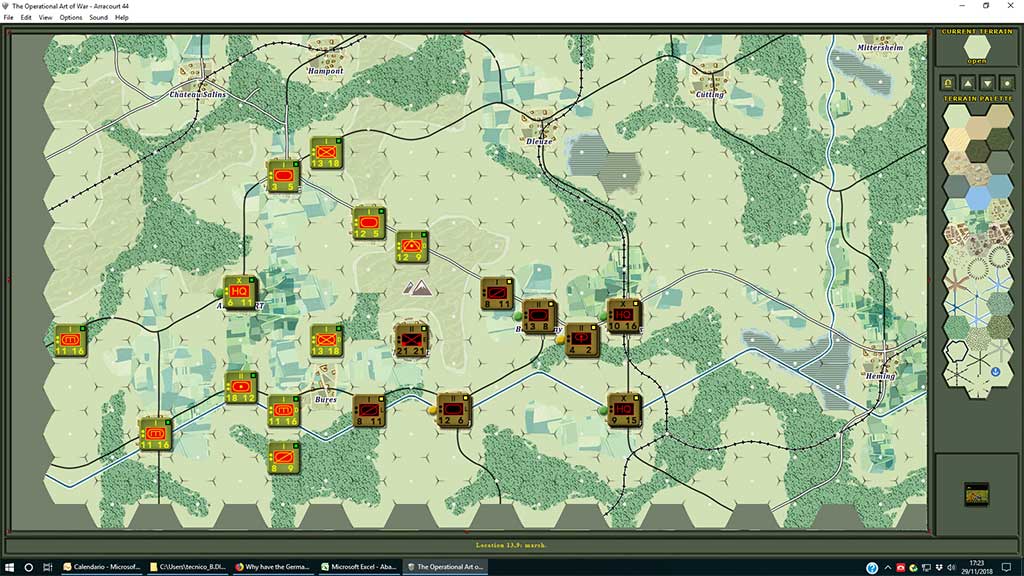Select the brown armor unit marked 12 6
The image size is (1024, 576).
(x=453, y=410)
